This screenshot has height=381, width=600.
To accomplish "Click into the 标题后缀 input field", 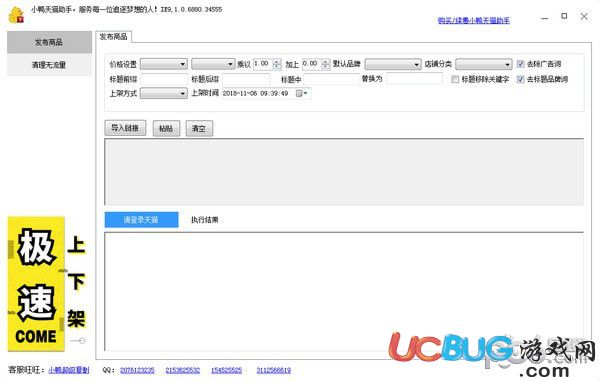I will (246, 79).
